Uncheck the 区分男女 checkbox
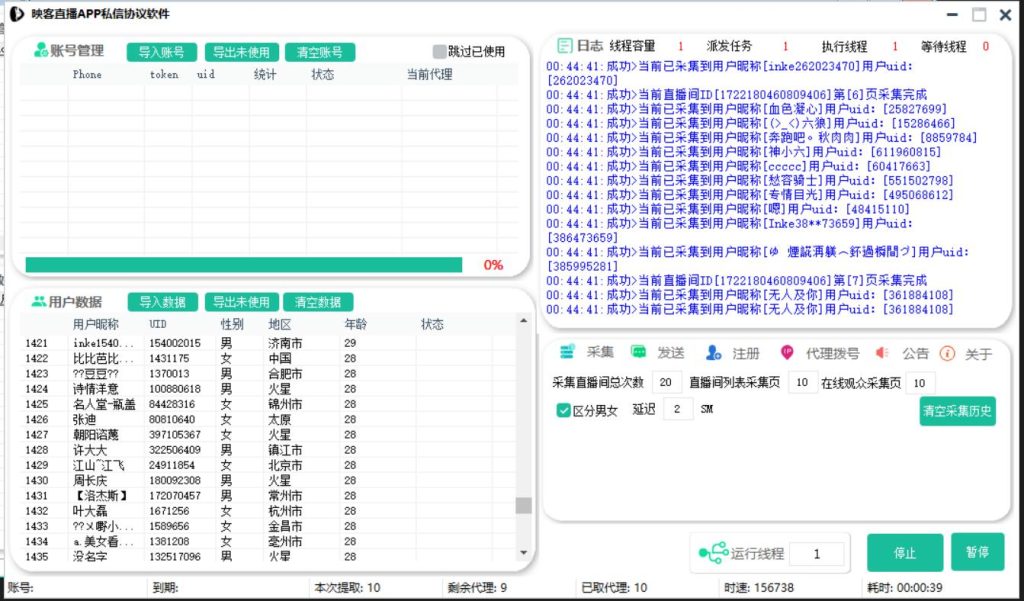1024x601 pixels. pyautogui.click(x=564, y=410)
